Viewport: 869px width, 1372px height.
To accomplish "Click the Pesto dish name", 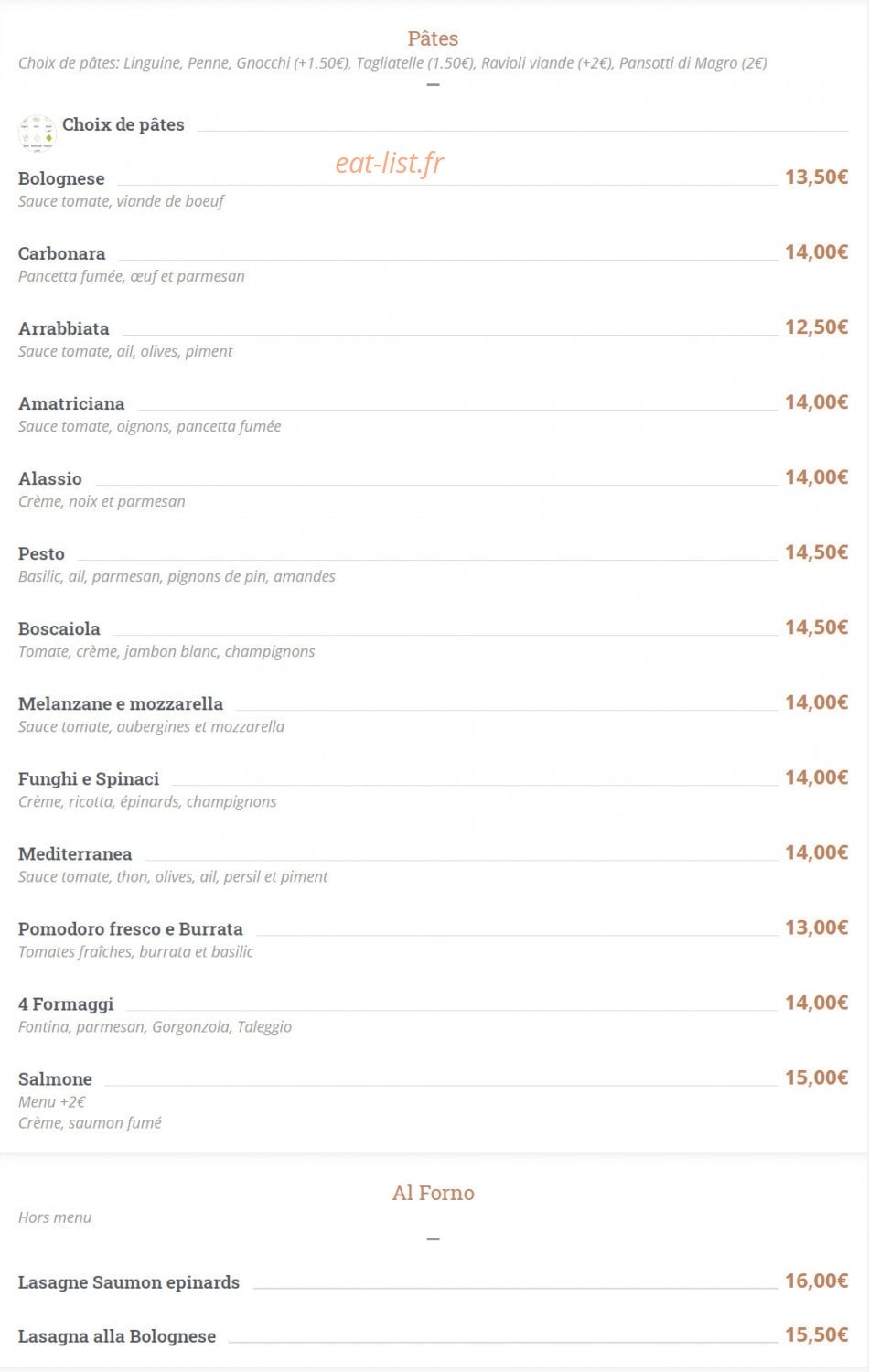I will [41, 553].
